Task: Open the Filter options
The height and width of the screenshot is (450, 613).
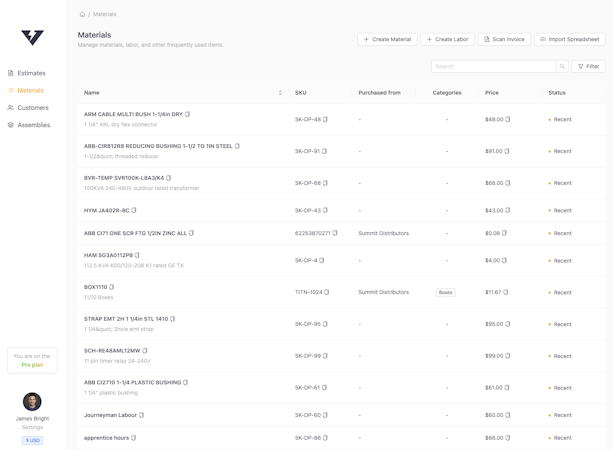Action: click(x=589, y=66)
